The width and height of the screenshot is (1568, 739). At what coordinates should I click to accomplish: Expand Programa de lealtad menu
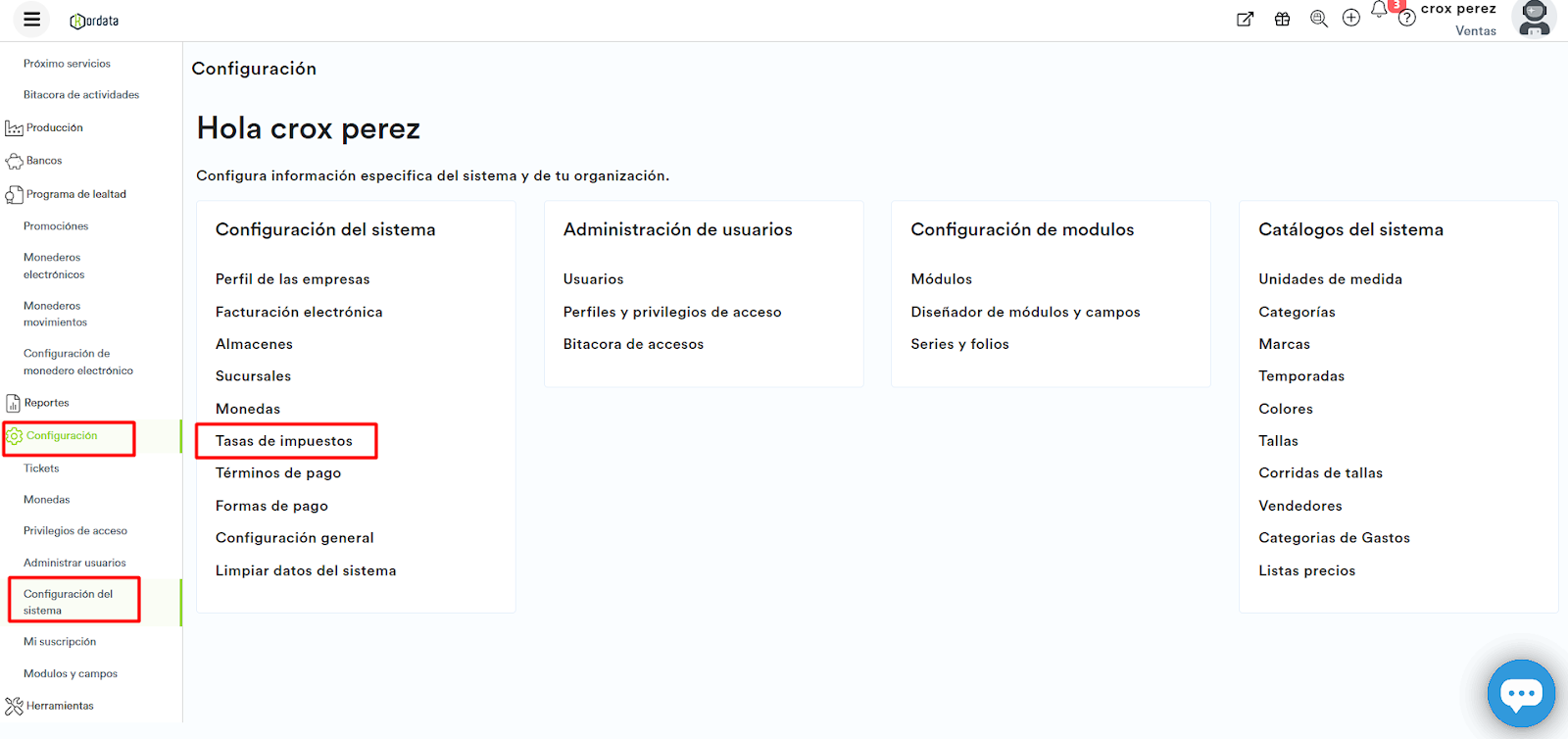click(x=75, y=194)
